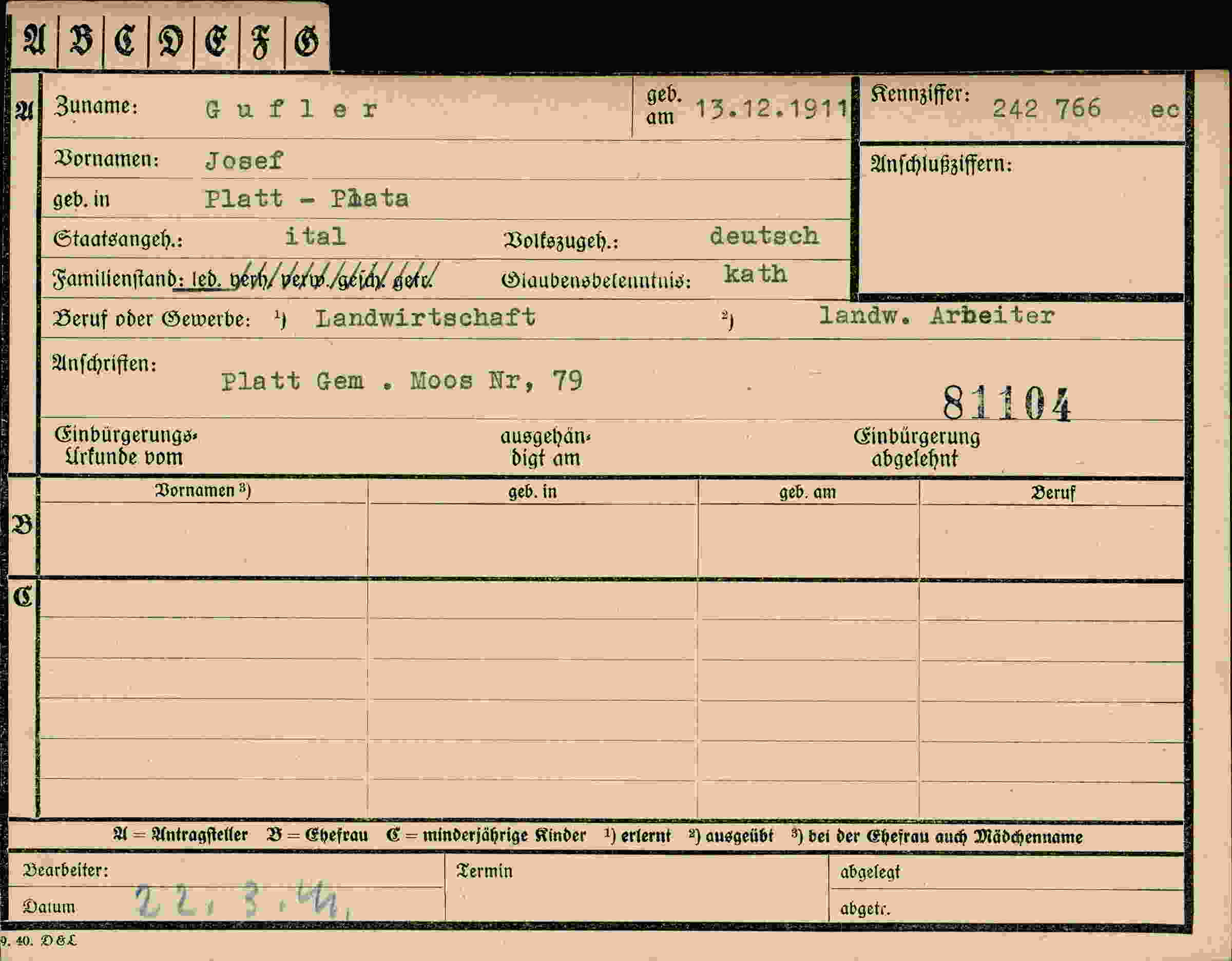Click 'geb. am' column header in table
Image resolution: width=1232 pixels, height=961 pixels.
coord(807,492)
